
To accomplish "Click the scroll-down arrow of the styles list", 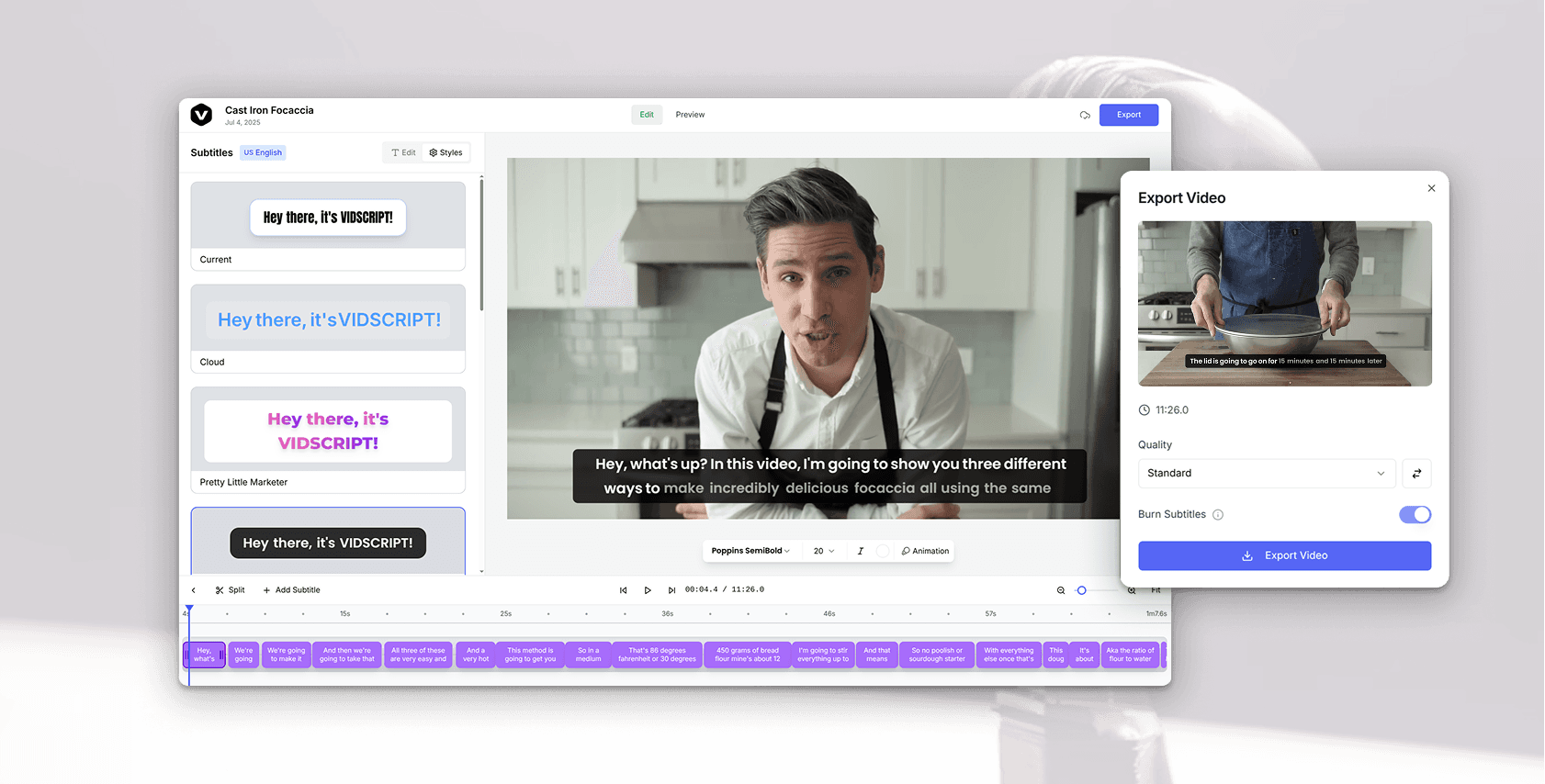I will (x=481, y=571).
